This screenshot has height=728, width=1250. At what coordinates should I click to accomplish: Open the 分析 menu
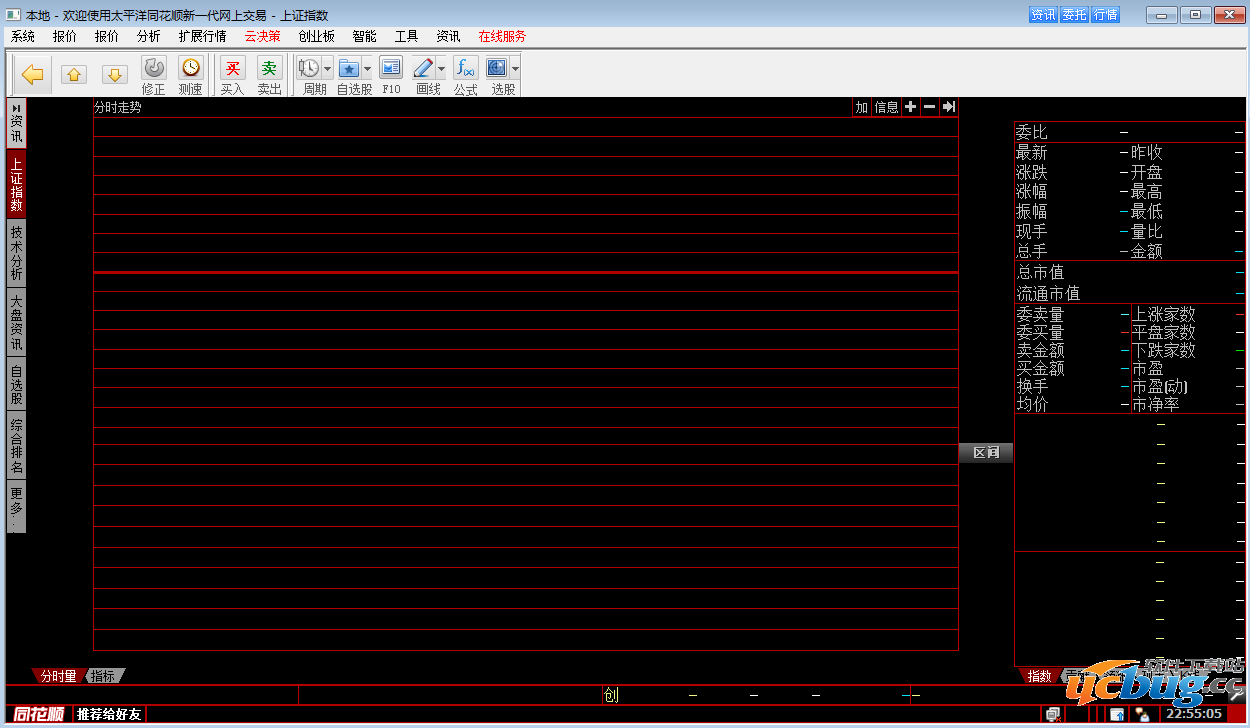click(x=149, y=36)
